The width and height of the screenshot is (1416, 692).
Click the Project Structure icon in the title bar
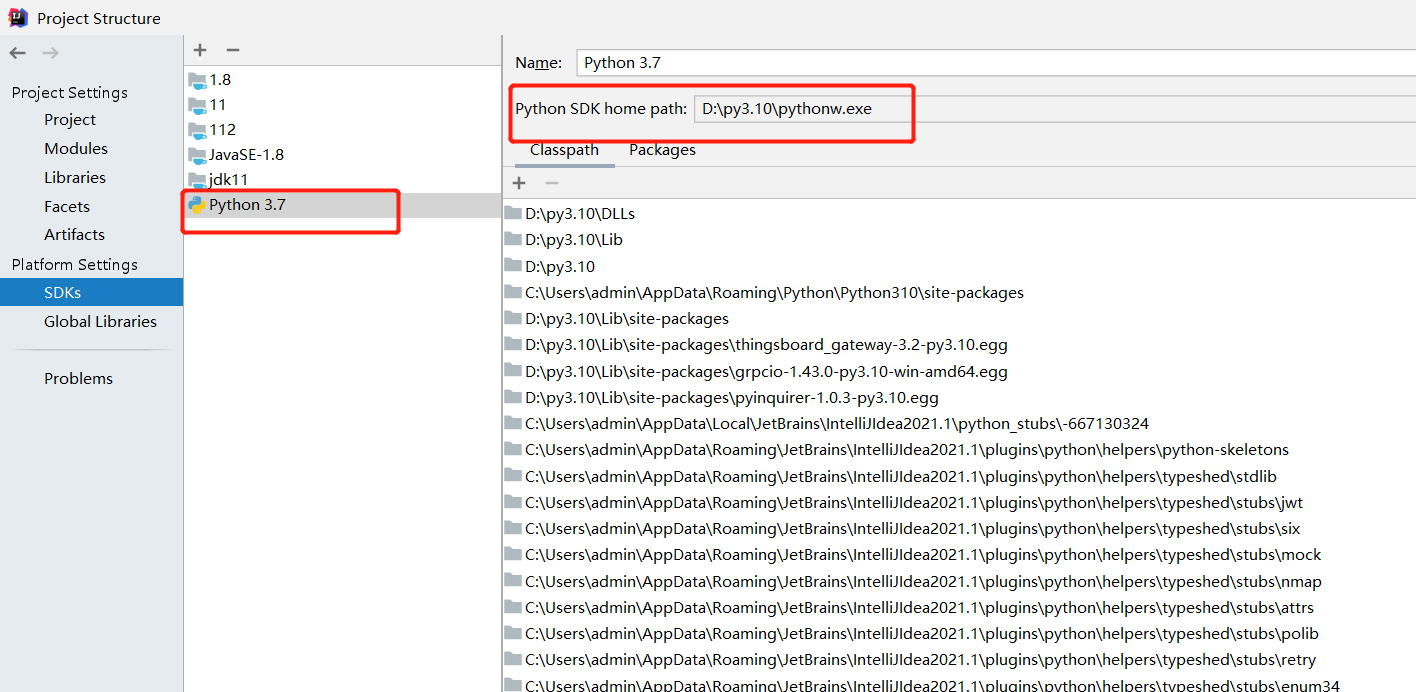(x=17, y=17)
